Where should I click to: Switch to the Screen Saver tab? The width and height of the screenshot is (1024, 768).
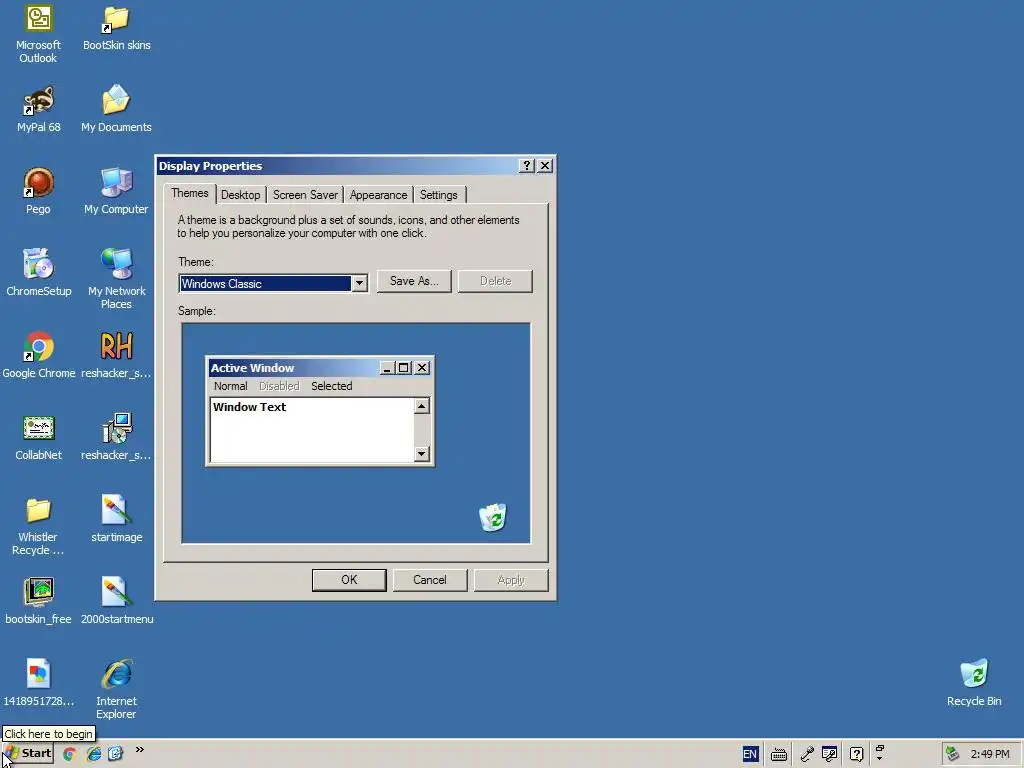tap(305, 195)
